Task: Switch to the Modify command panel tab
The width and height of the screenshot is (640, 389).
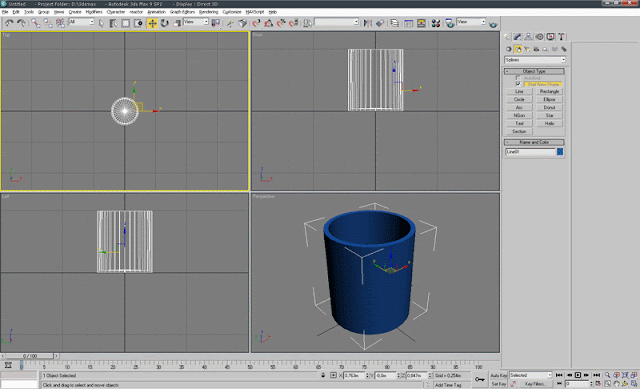Action: (x=518, y=37)
